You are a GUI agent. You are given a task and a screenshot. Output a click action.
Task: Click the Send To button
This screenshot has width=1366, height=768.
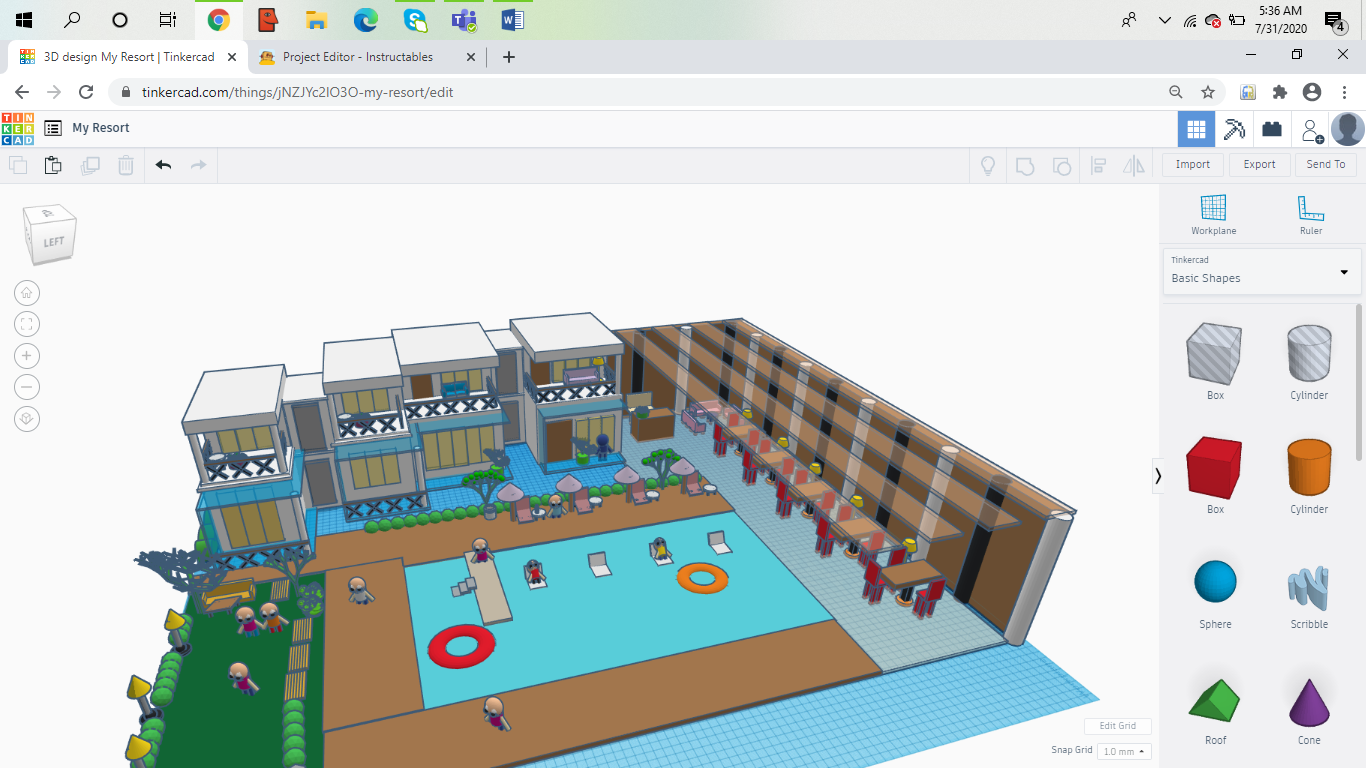[1326, 164]
